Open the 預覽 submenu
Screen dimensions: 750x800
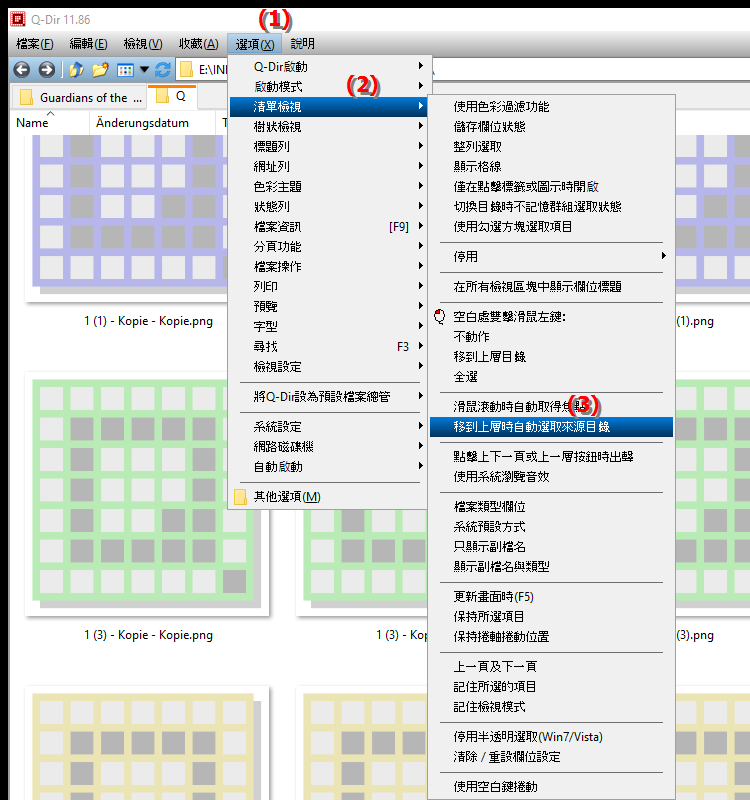(328, 307)
